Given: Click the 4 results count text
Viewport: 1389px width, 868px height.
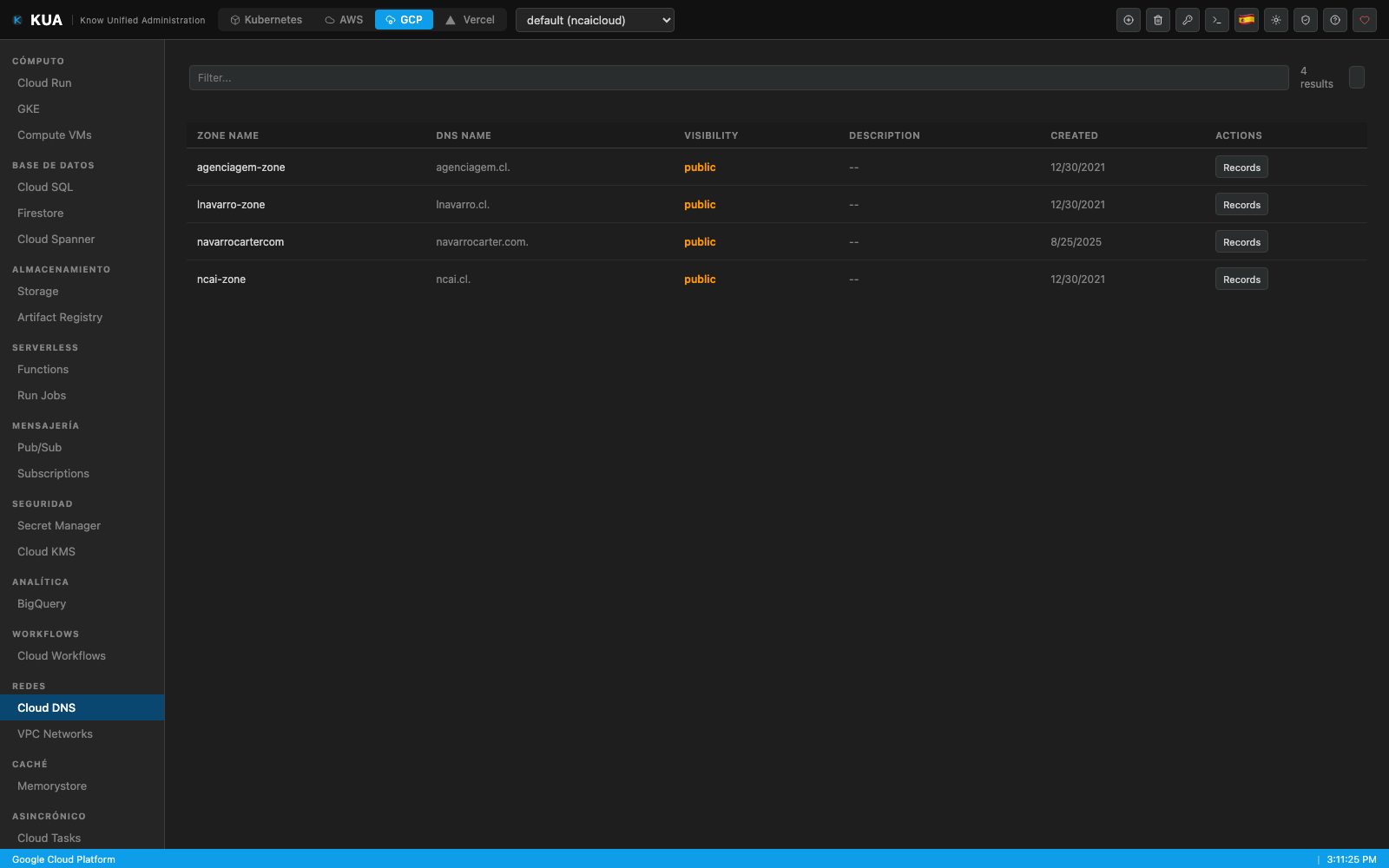Looking at the screenshot, I should 1316,77.
